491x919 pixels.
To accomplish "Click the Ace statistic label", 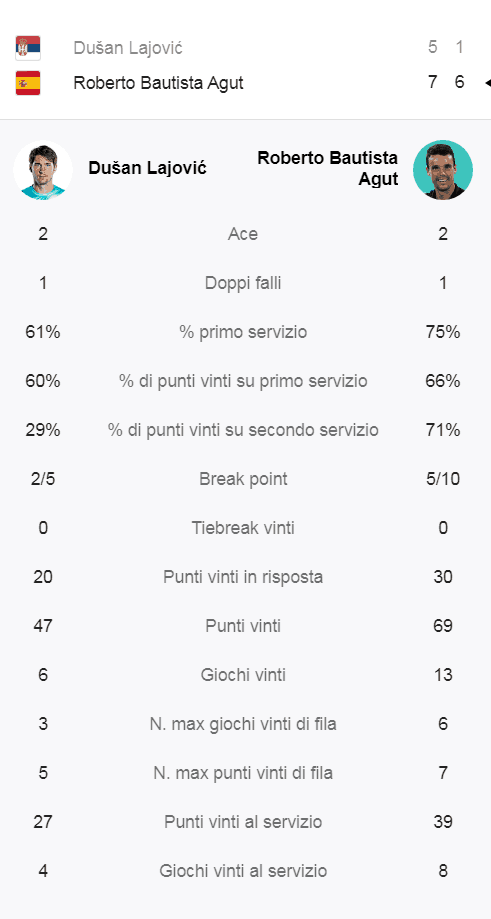I will click(243, 234).
